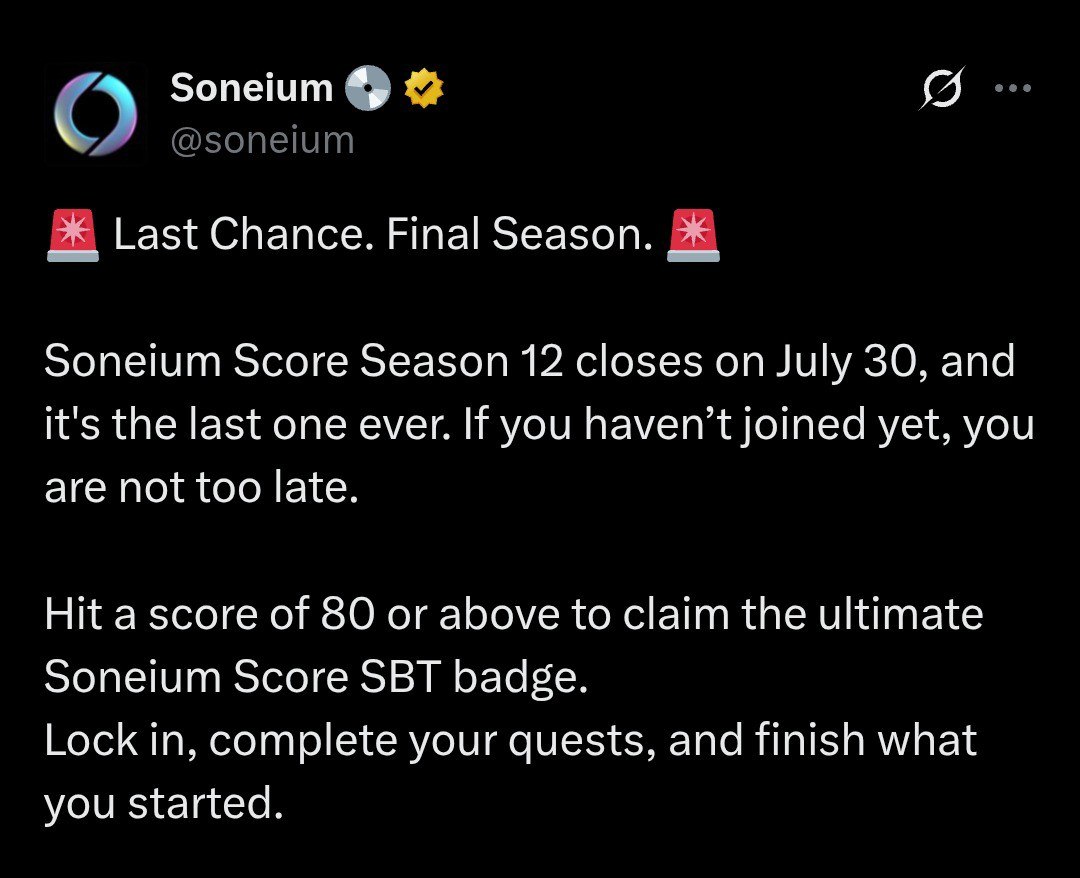This screenshot has height=878, width=1080.
Task: Click the siren emoji after Final Season
Action: [x=694, y=236]
